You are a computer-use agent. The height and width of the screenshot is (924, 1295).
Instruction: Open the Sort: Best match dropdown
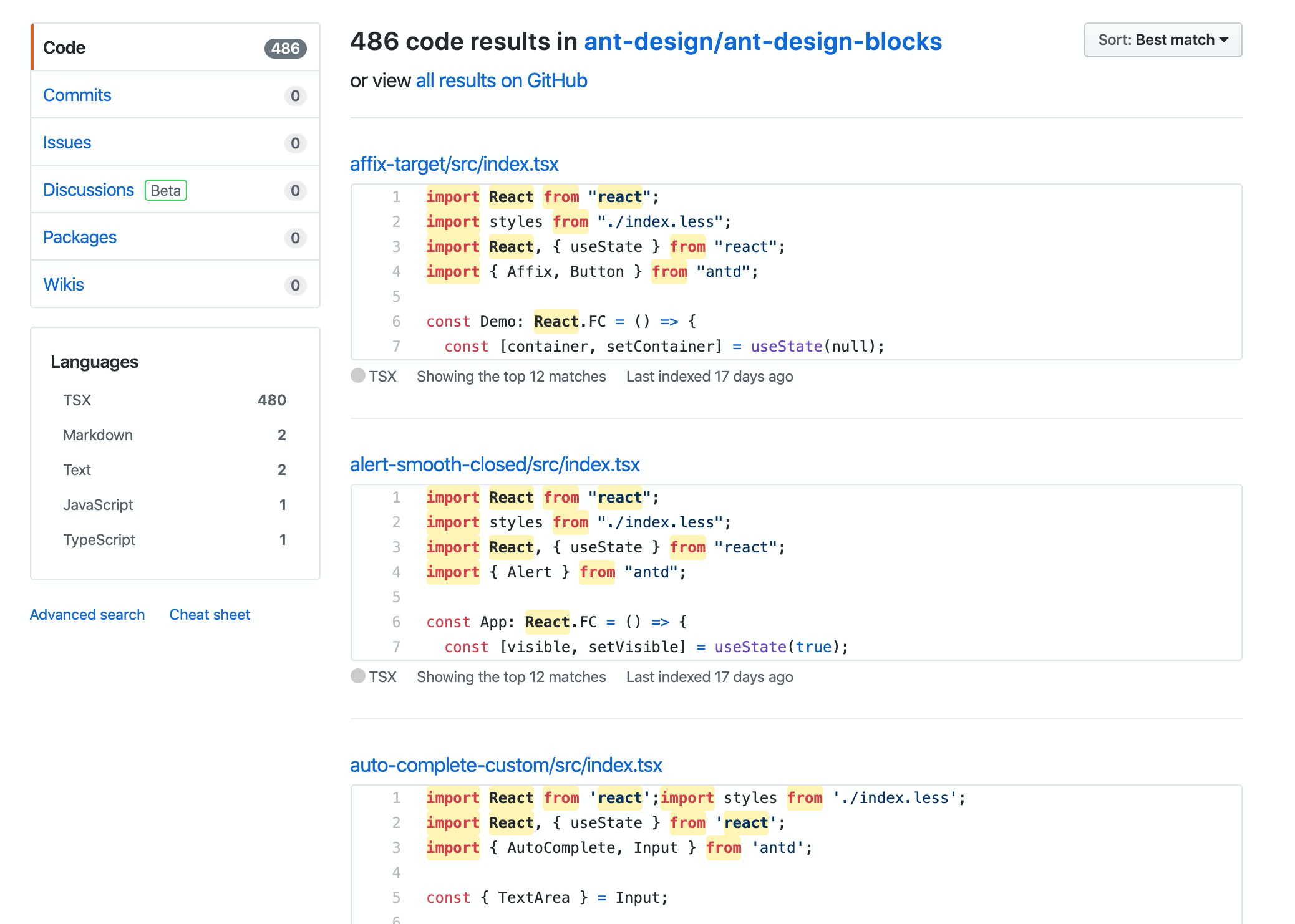(1162, 39)
